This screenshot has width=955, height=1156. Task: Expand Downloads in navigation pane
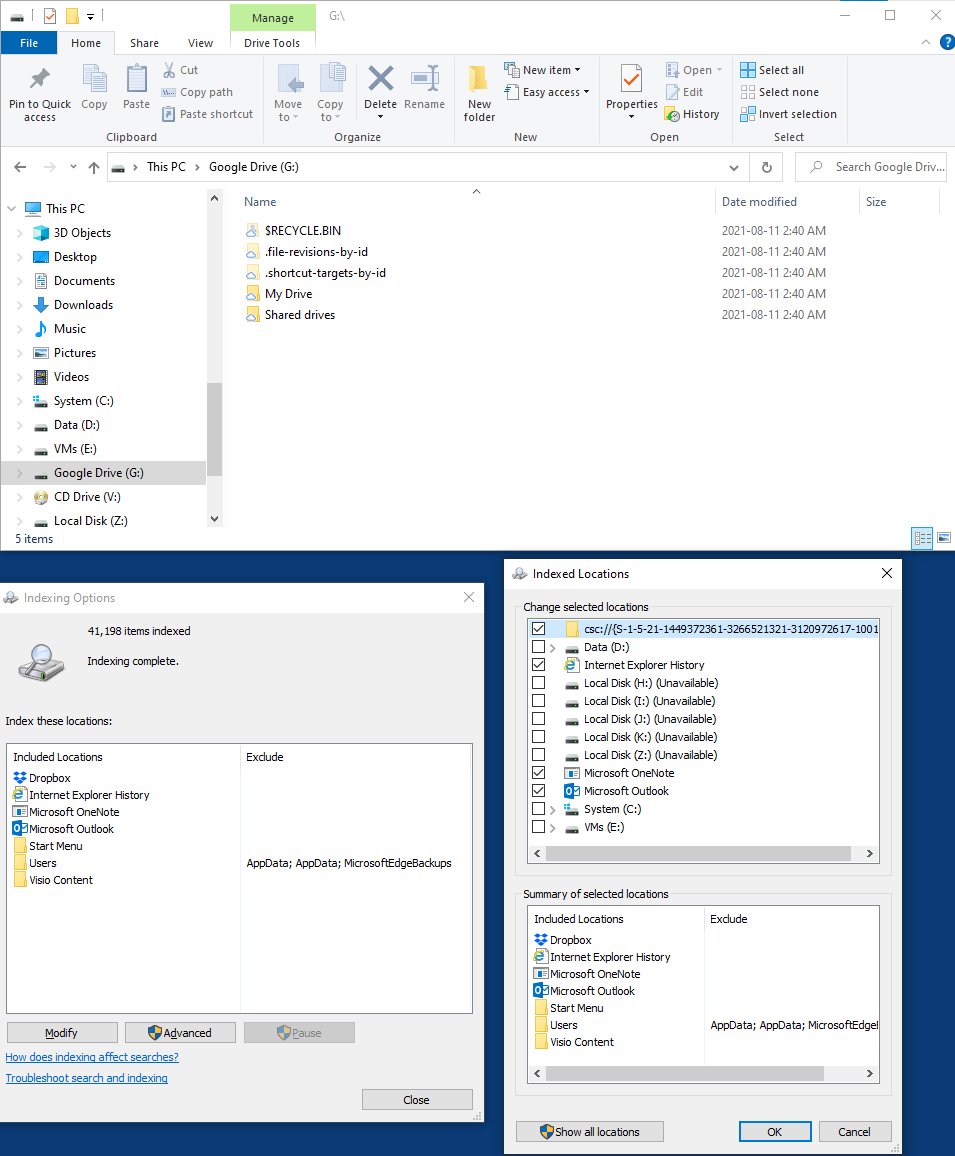[x=20, y=305]
